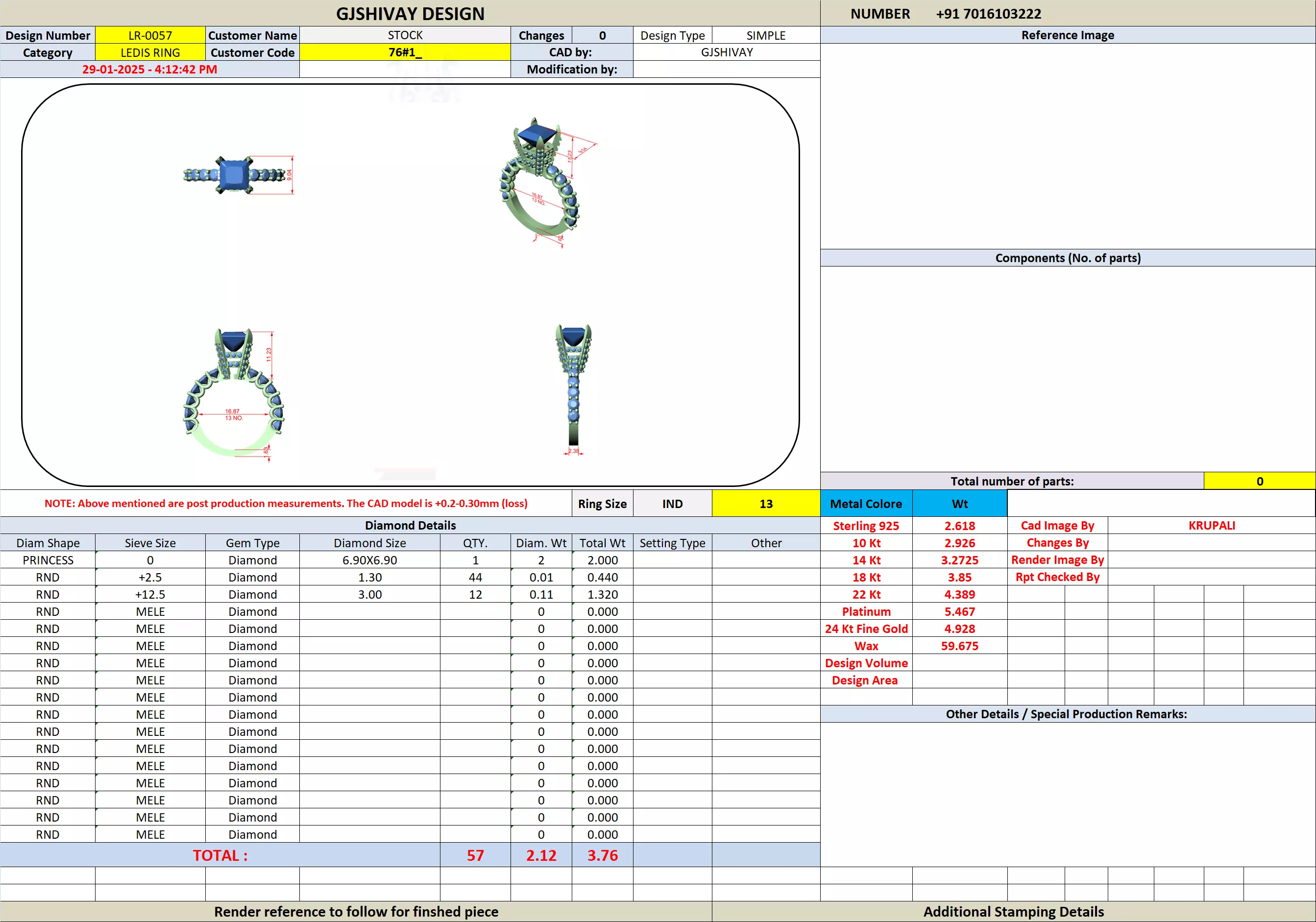Select the total quantity 57 cell

click(475, 855)
